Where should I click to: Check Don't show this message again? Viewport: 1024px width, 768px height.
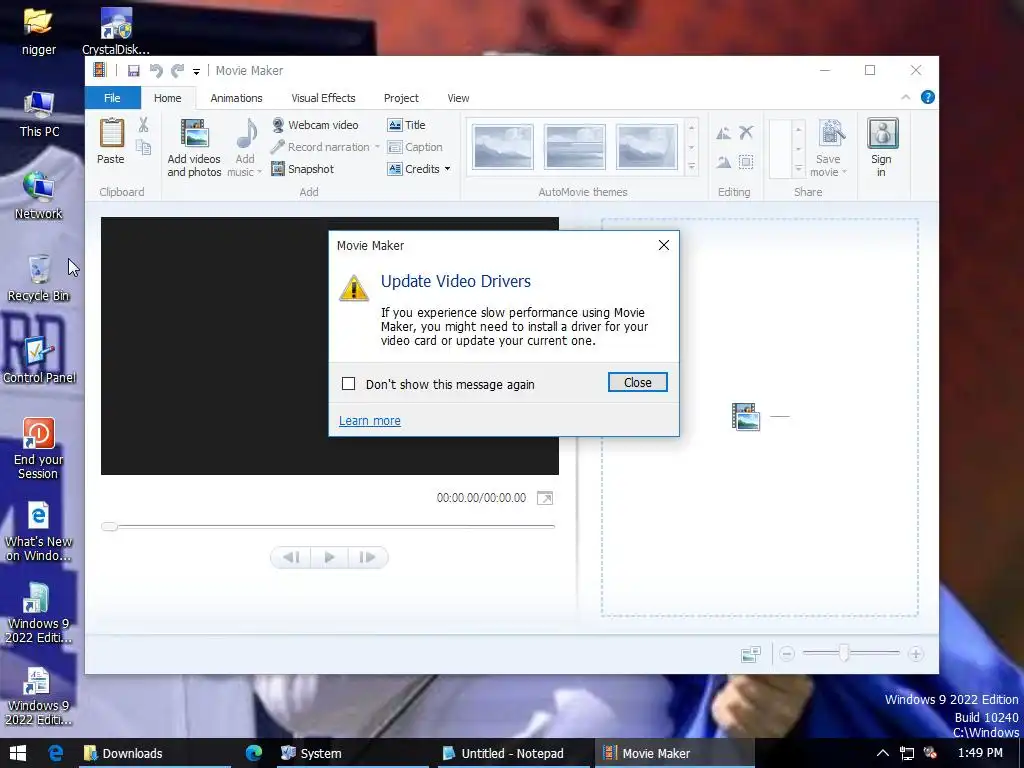(x=349, y=383)
